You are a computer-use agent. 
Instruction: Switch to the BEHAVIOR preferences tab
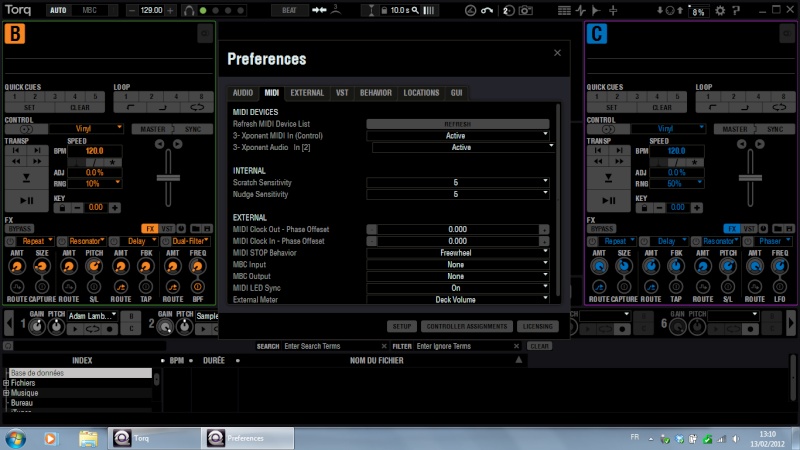click(x=376, y=93)
